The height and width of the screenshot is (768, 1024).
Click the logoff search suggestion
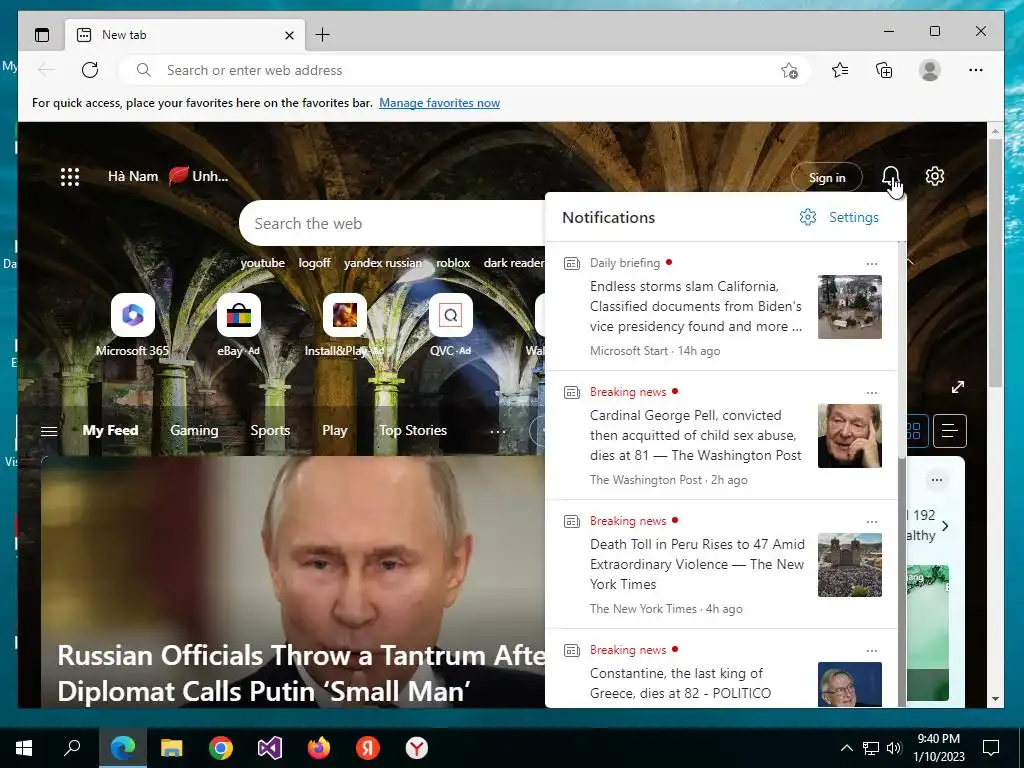[x=314, y=263]
